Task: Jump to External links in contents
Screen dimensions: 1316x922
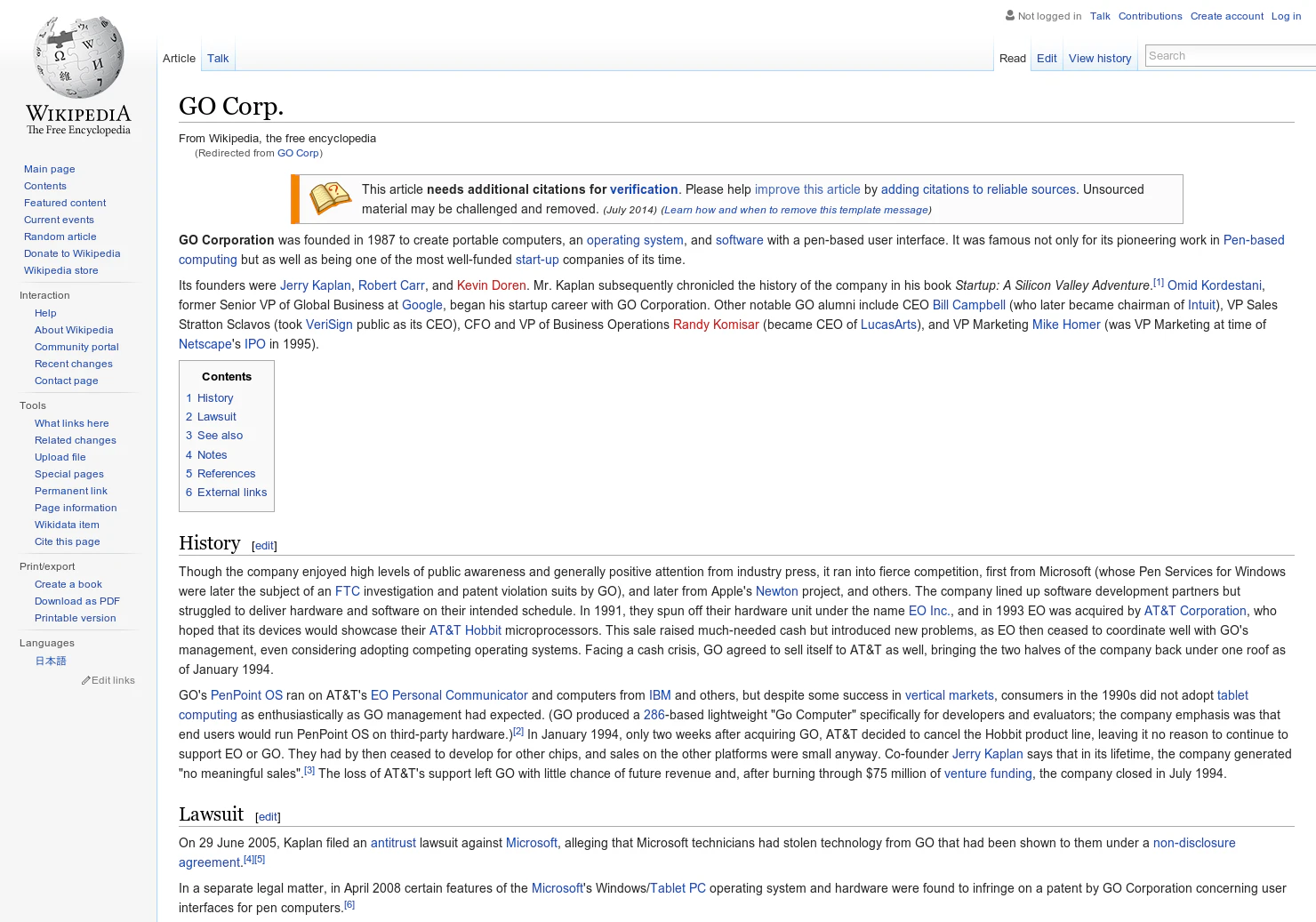Action: tap(226, 493)
